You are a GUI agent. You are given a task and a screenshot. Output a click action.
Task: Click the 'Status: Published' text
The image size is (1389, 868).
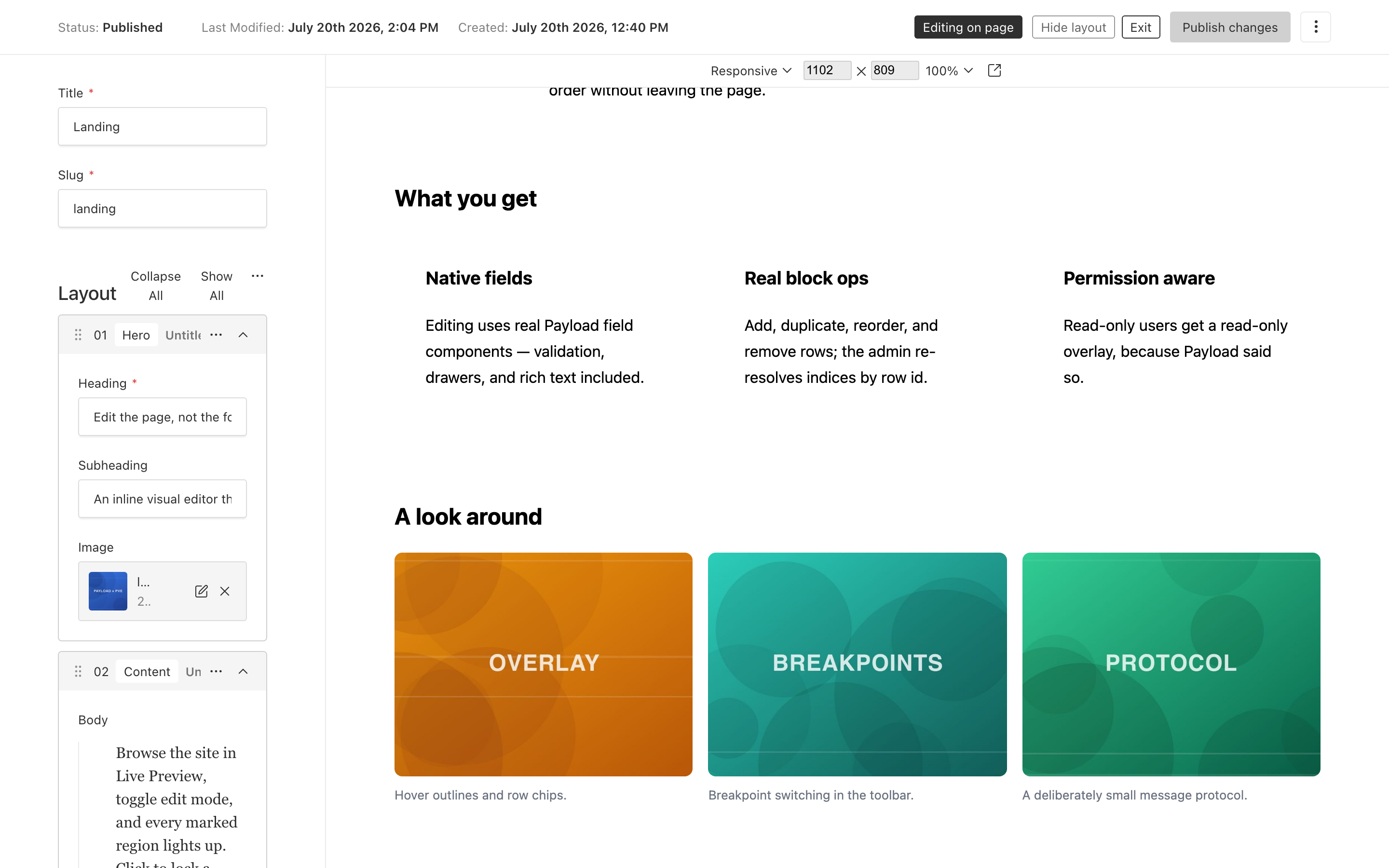click(x=110, y=27)
